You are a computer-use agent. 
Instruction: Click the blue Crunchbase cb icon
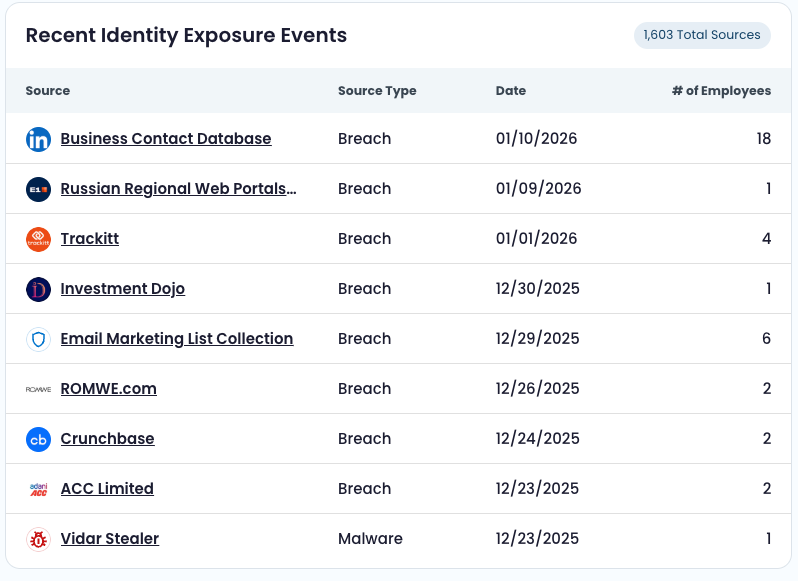point(38,439)
